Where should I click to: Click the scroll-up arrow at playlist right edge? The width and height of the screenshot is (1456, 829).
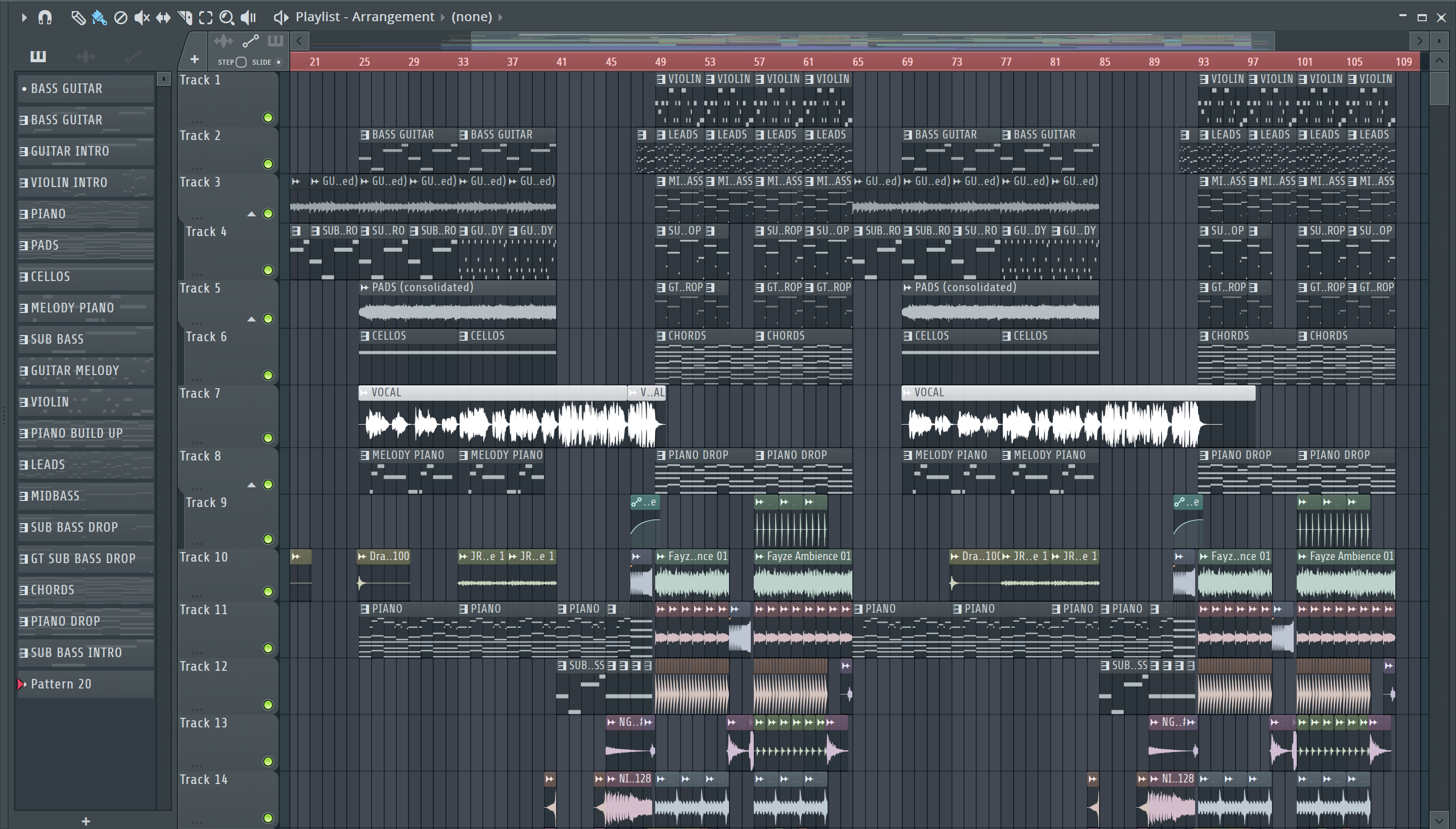(x=1439, y=61)
